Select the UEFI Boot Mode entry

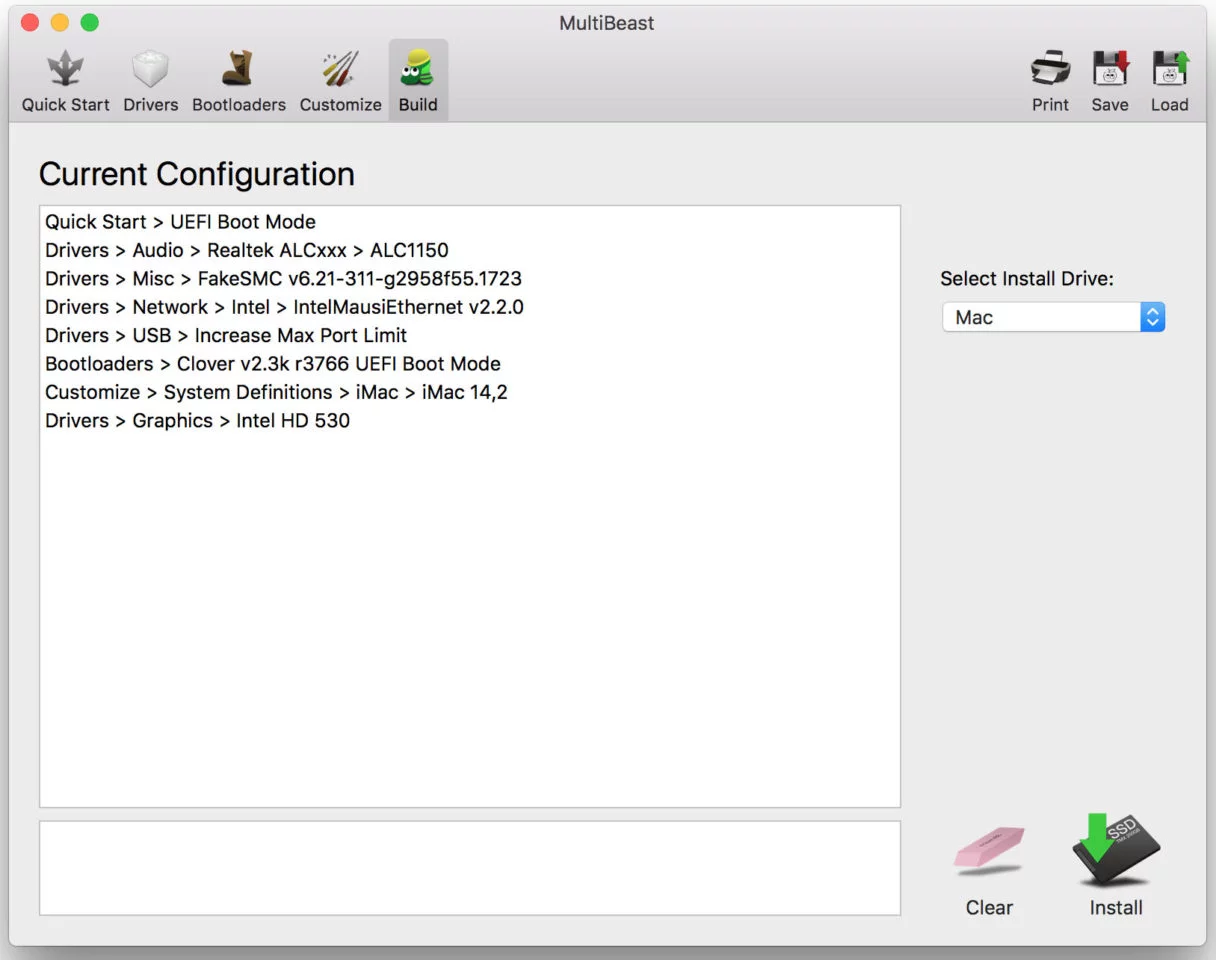click(x=180, y=222)
